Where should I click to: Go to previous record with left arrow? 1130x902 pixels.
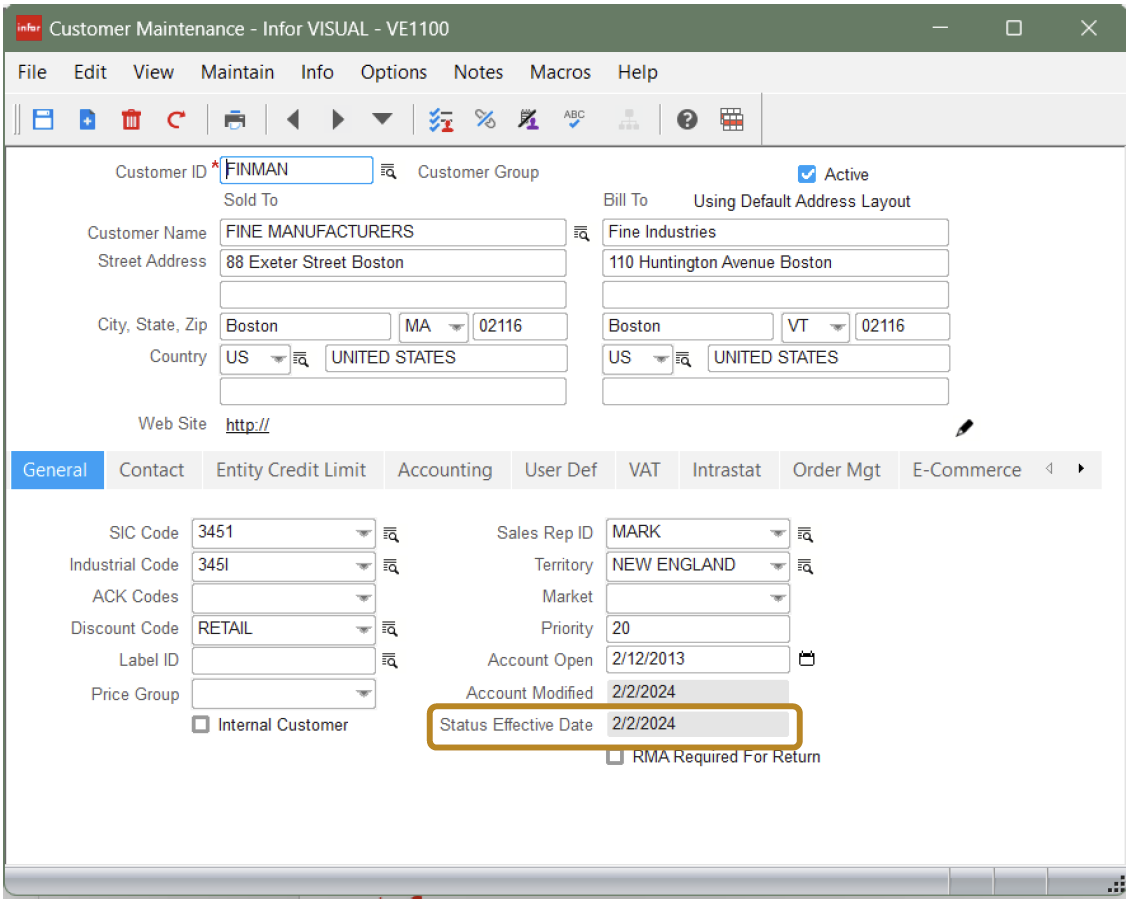click(x=293, y=119)
